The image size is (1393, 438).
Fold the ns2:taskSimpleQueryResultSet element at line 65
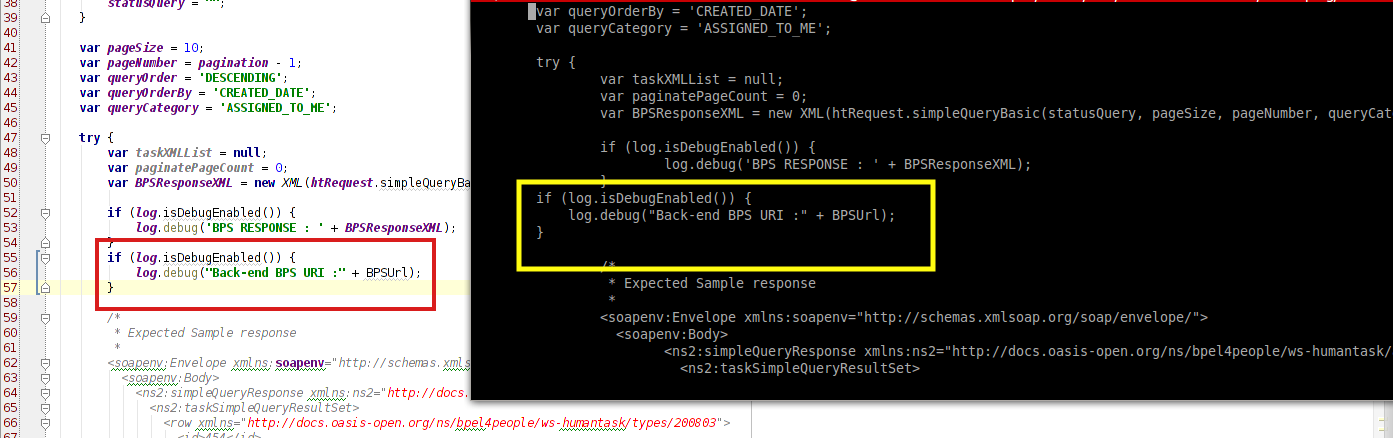coord(45,407)
